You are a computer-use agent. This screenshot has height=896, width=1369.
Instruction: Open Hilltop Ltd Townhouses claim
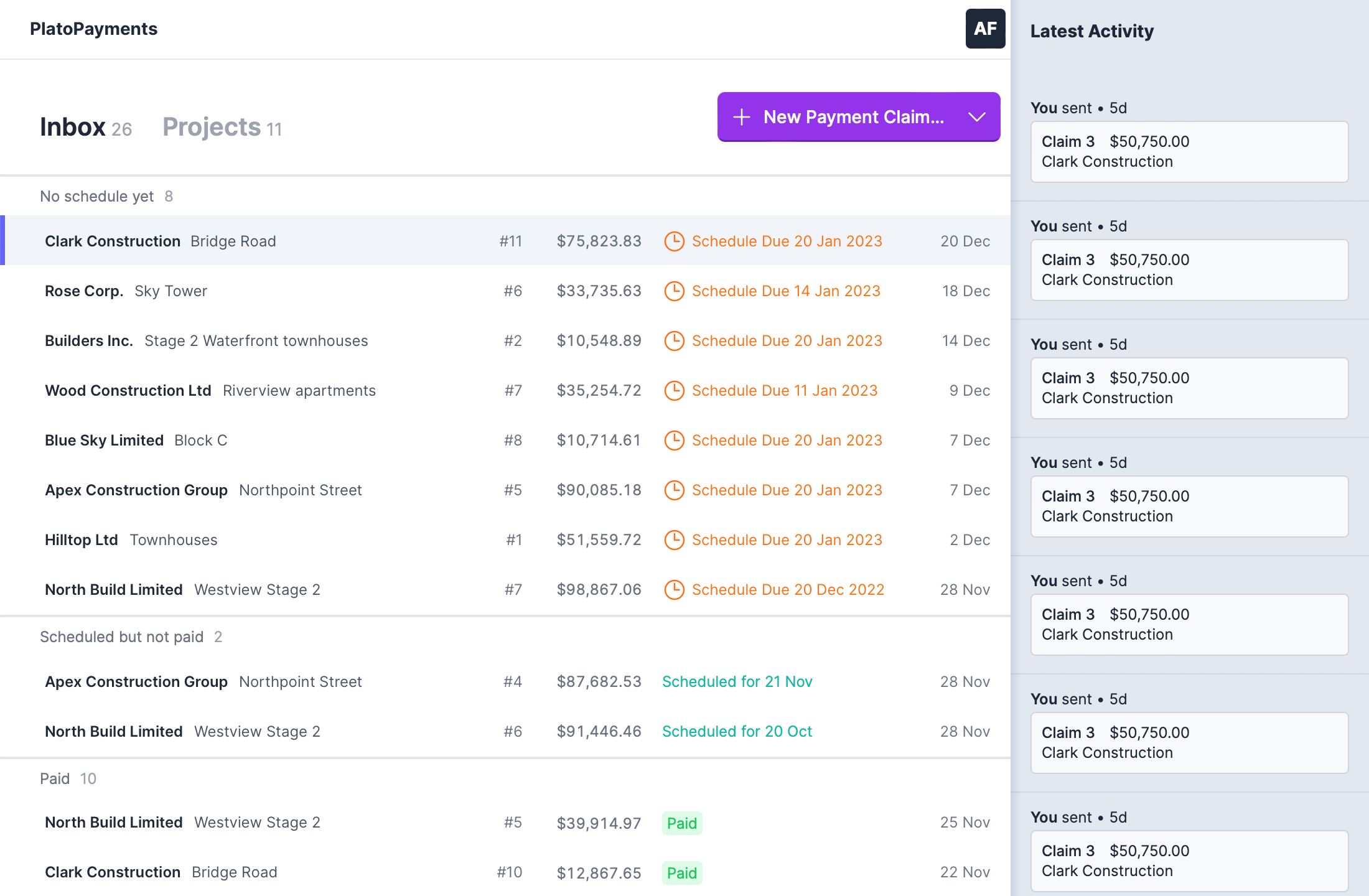(505, 539)
